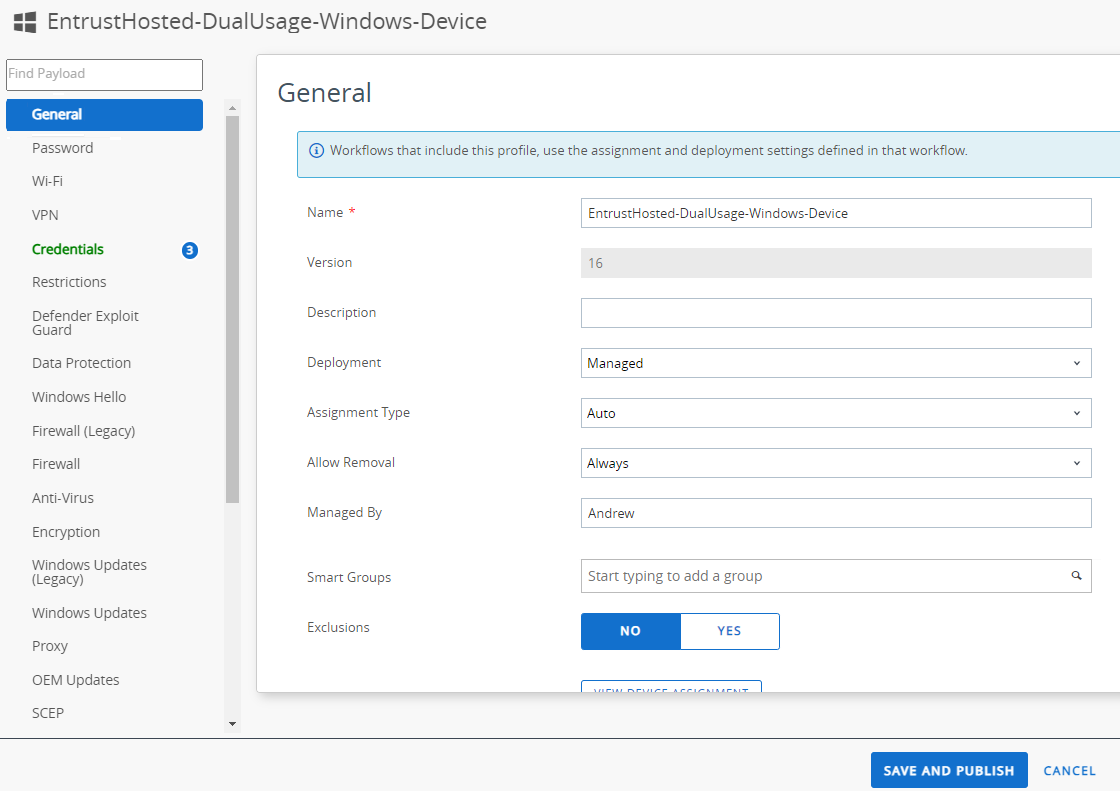Screen dimensions: 1120x791
Task: Expand the Assignment Type dropdown
Action: click(x=835, y=413)
